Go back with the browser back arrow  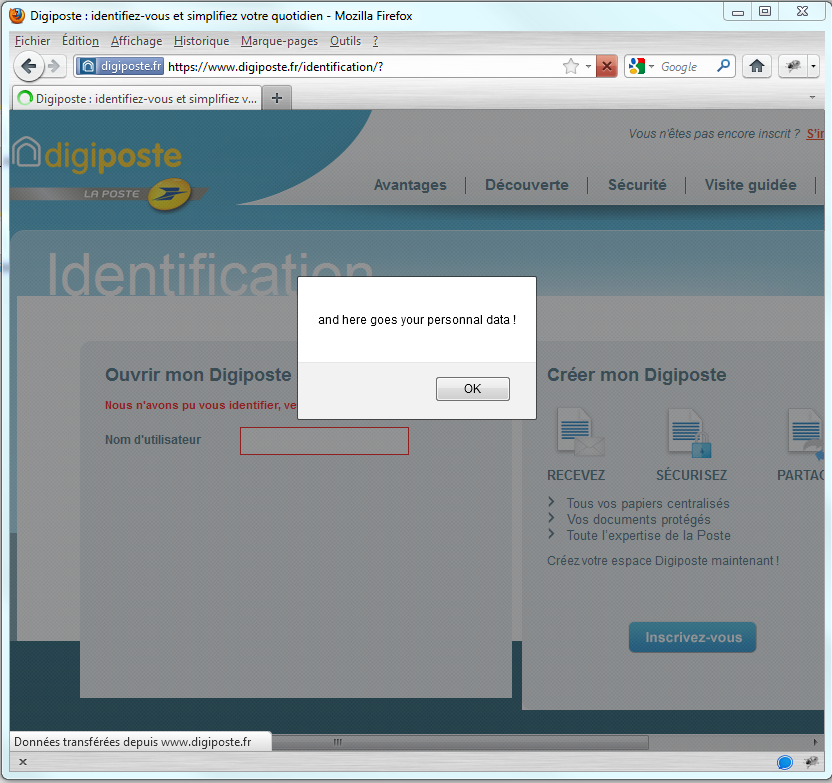pos(28,66)
